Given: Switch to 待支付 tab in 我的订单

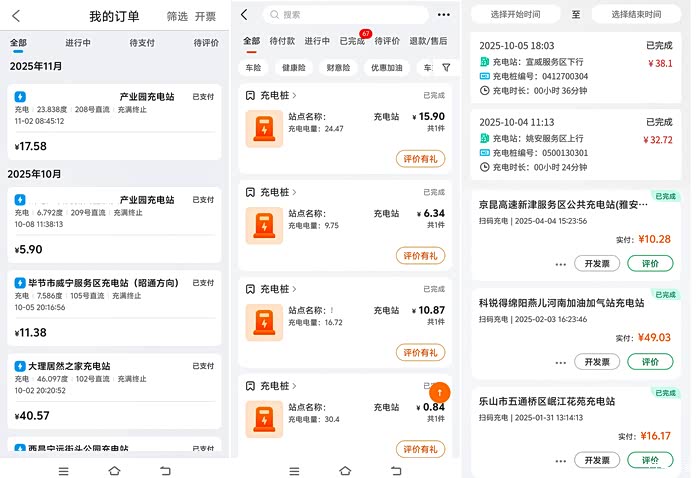Looking at the screenshot, I should pos(142,43).
